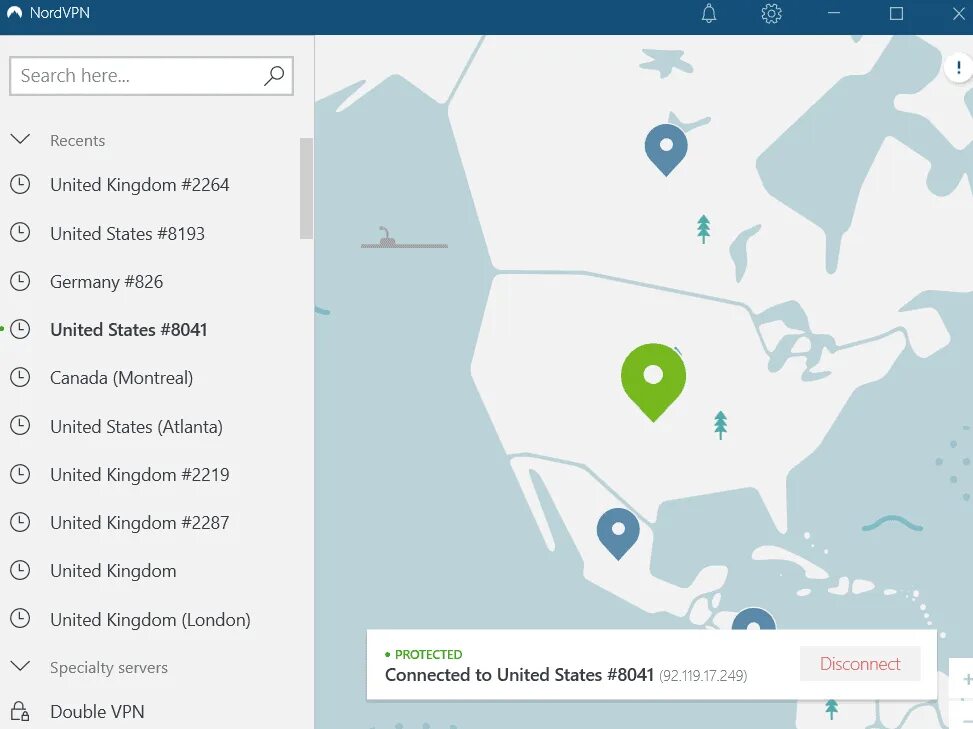Click the clock icon beside plain United Kingdom
973x729 pixels.
[x=20, y=570]
